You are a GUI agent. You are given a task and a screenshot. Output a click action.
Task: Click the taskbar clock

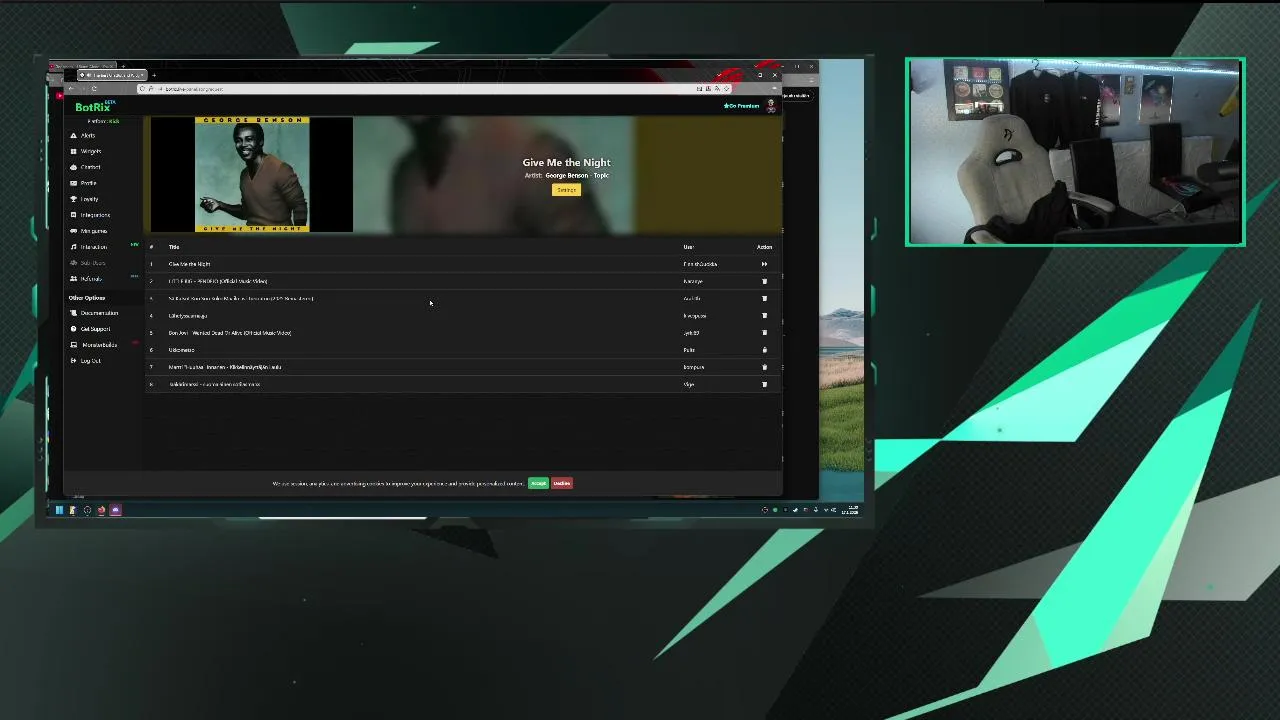point(851,510)
